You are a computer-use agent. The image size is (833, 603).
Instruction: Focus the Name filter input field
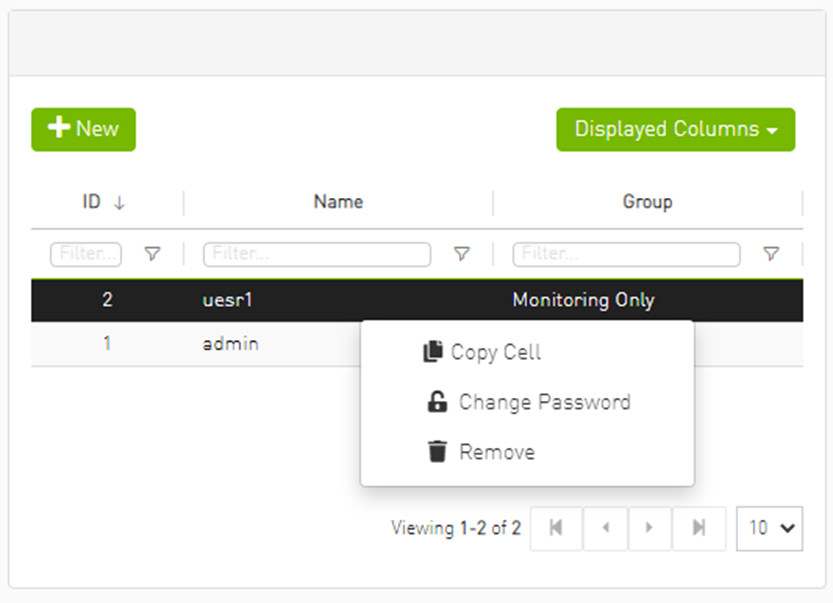(x=317, y=254)
